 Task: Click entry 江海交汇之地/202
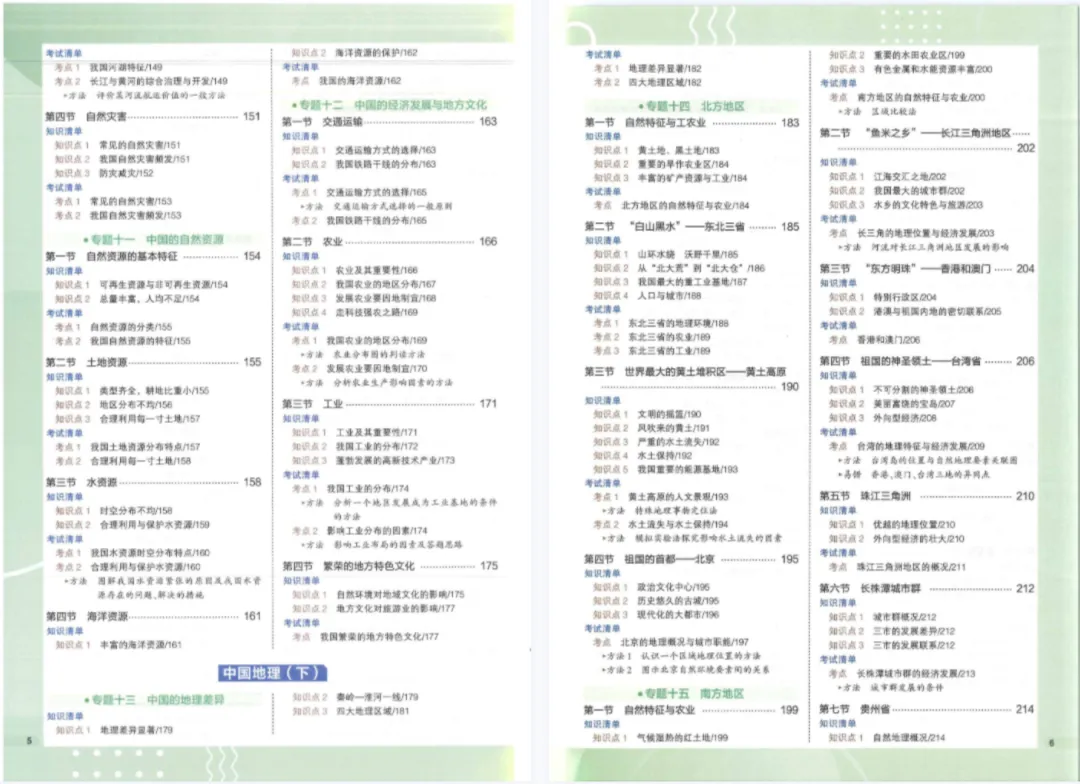[x=910, y=176]
